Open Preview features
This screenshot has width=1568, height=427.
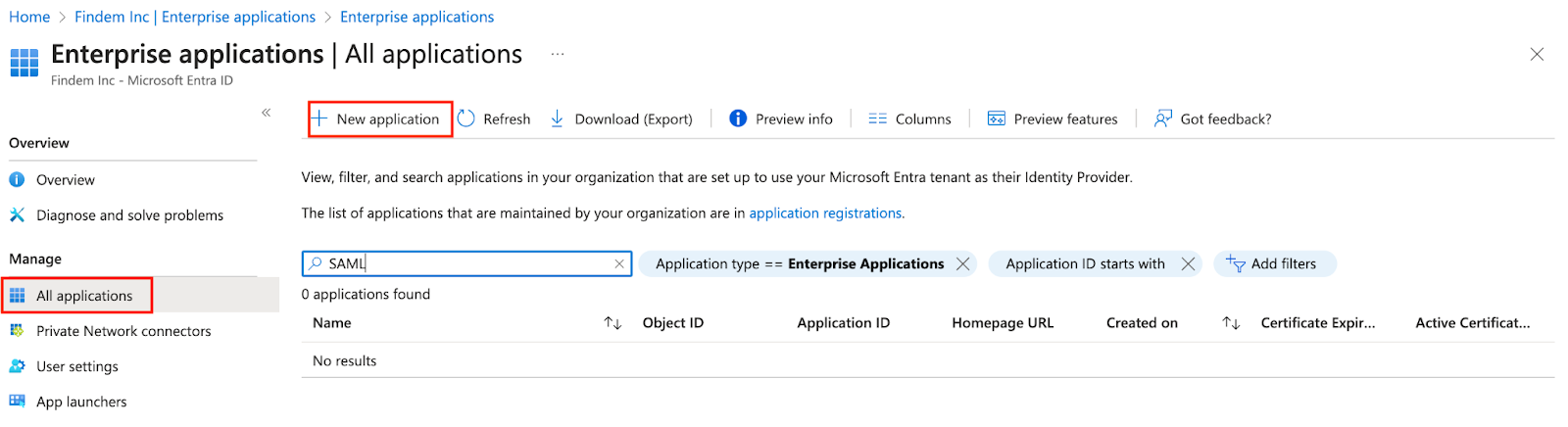[x=1053, y=119]
